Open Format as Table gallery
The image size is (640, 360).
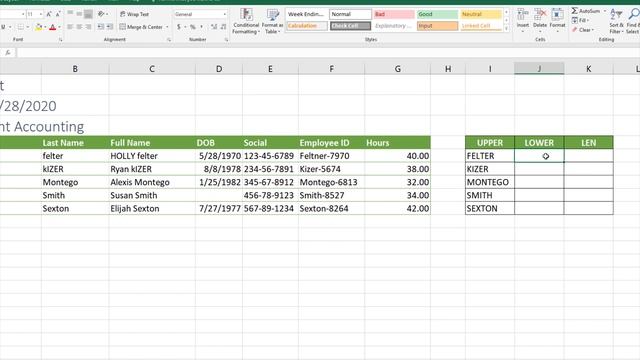point(273,22)
